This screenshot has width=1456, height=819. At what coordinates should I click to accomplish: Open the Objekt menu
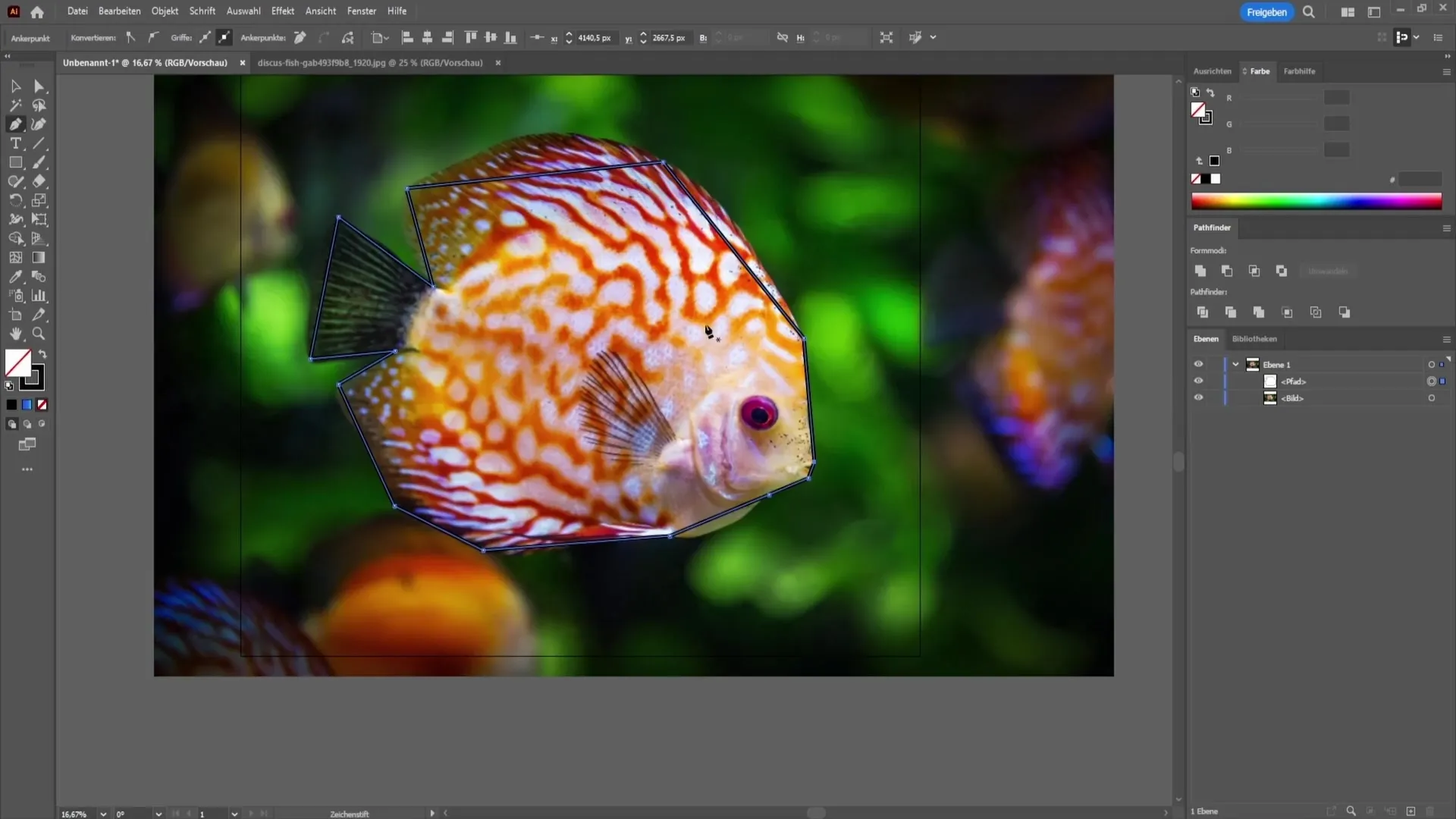pos(165,11)
